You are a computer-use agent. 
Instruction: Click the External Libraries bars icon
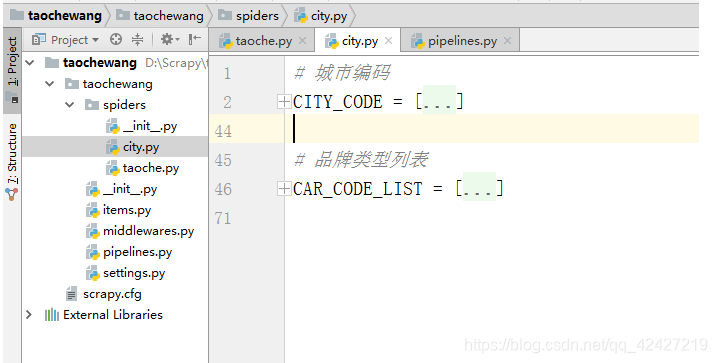coord(52,315)
